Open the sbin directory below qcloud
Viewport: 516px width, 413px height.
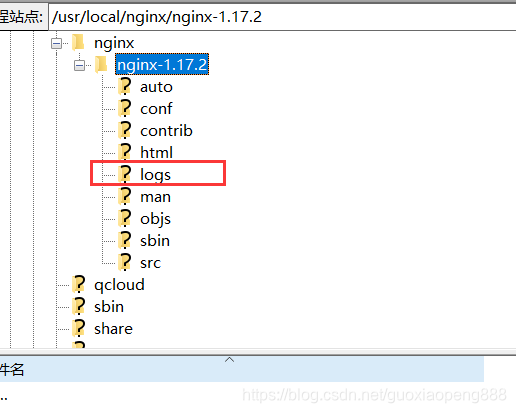pyautogui.click(x=109, y=307)
